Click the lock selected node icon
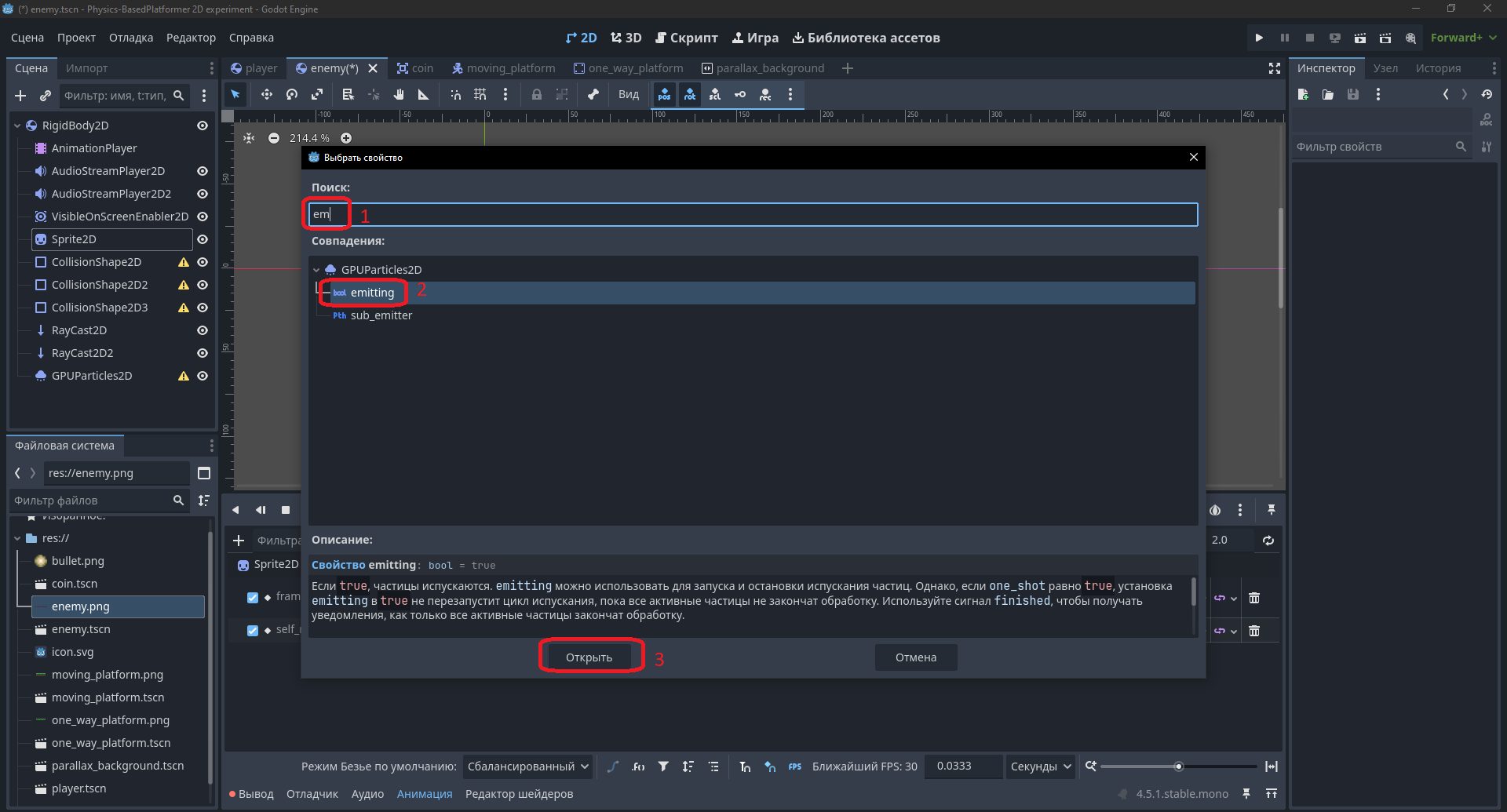This screenshot has height=812, width=1507. click(537, 94)
